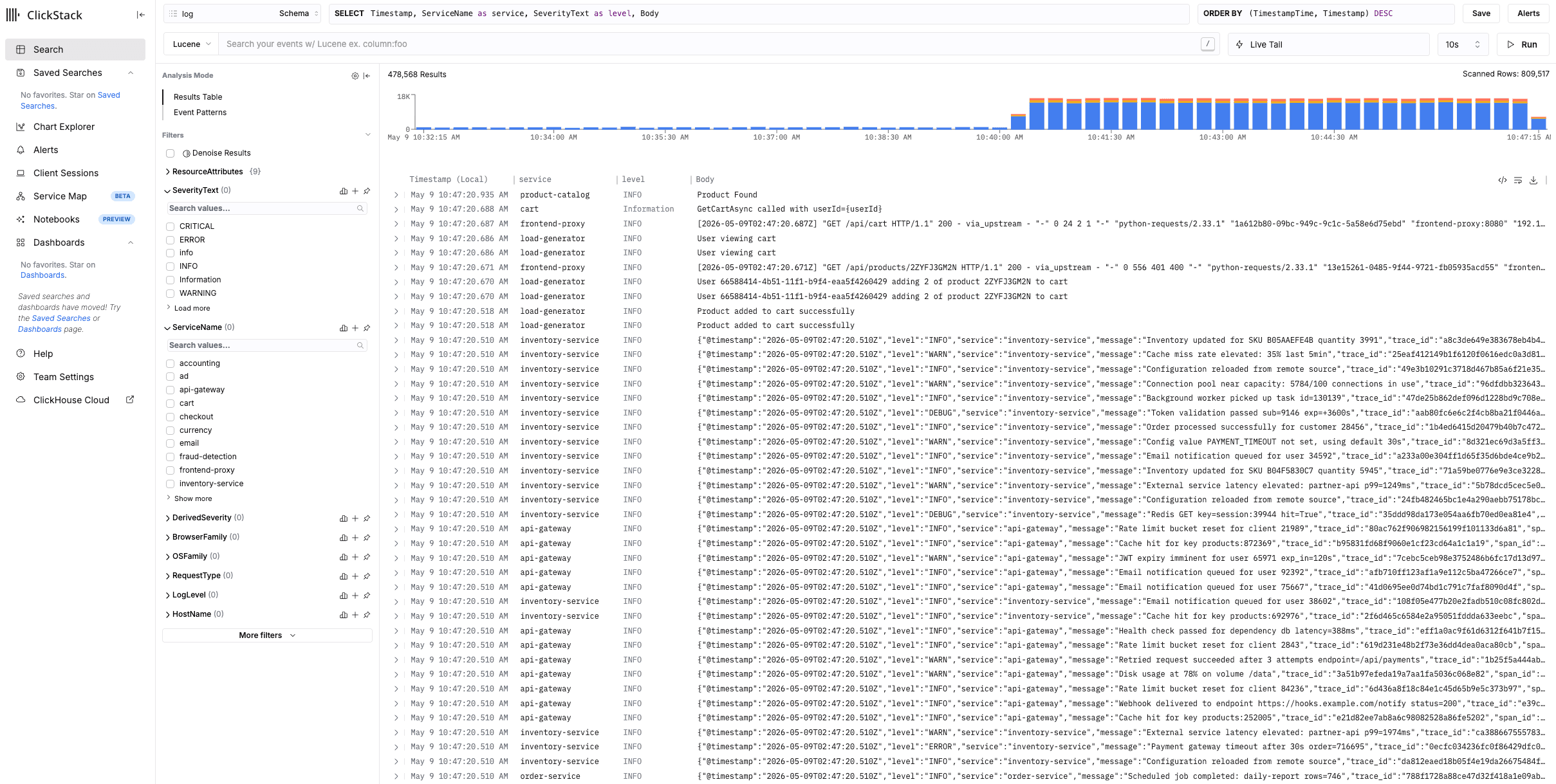Check the checkout service filter

[x=171, y=417]
